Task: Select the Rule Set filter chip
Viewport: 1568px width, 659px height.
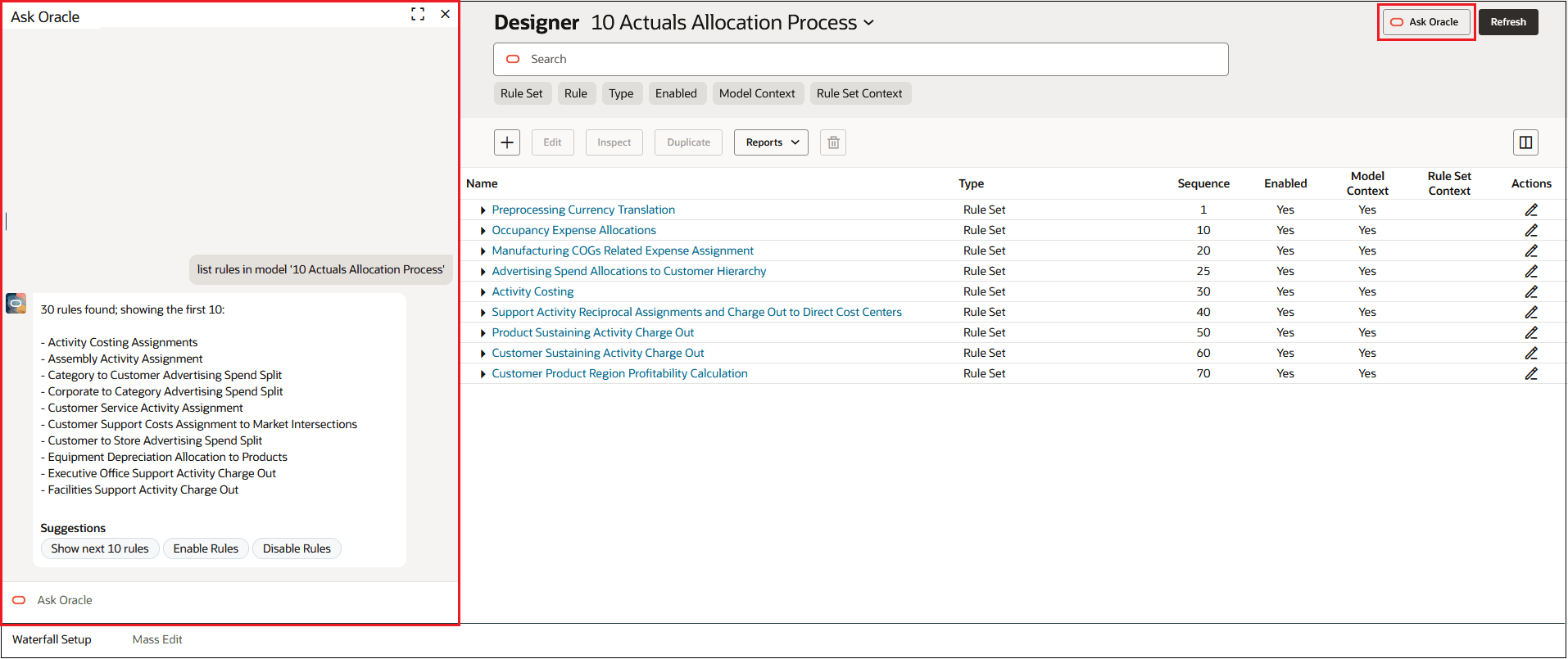Action: [522, 93]
